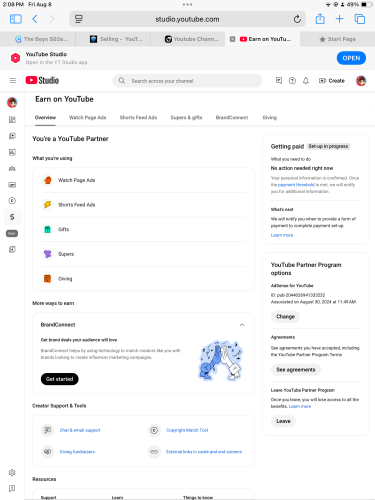Tap the battery indicator in status bar
375x500 pixels.
tap(366, 4)
